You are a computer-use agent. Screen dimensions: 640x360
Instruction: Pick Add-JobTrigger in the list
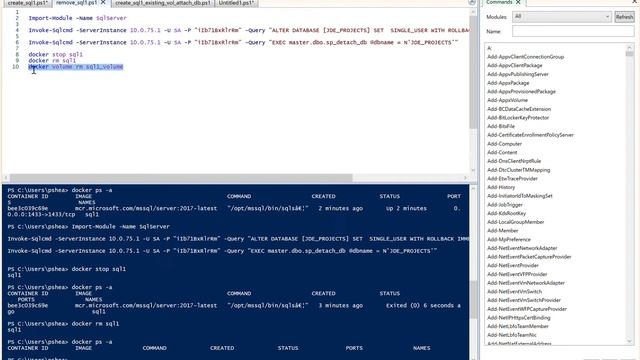tap(504, 204)
